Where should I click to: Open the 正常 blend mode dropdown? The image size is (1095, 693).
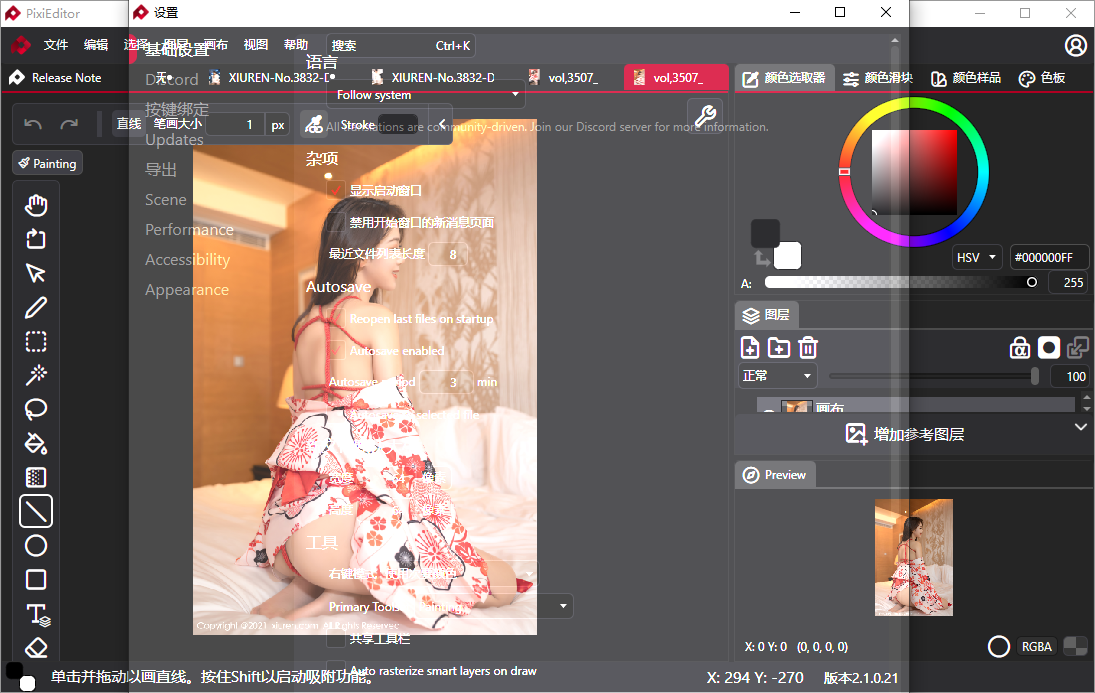coord(777,375)
